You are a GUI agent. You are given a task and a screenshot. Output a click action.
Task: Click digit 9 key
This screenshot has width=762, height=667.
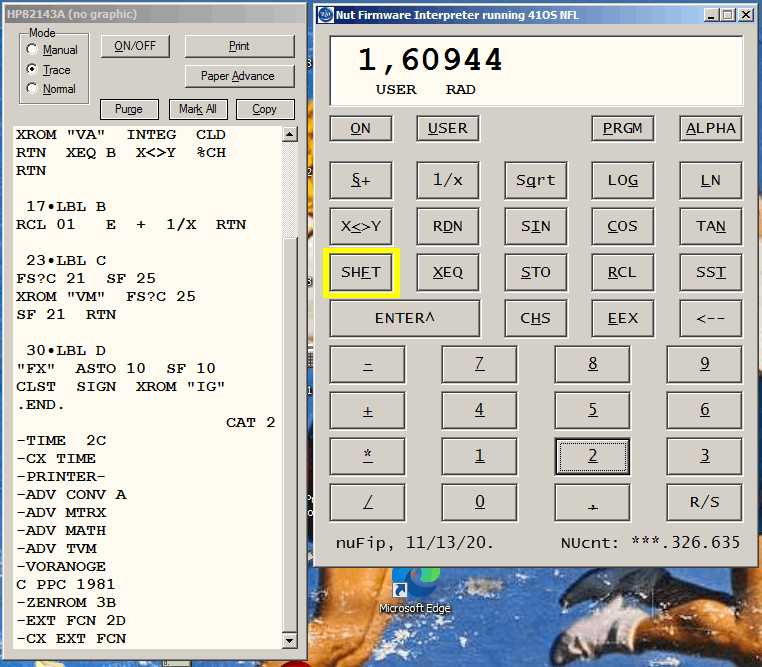tap(705, 364)
